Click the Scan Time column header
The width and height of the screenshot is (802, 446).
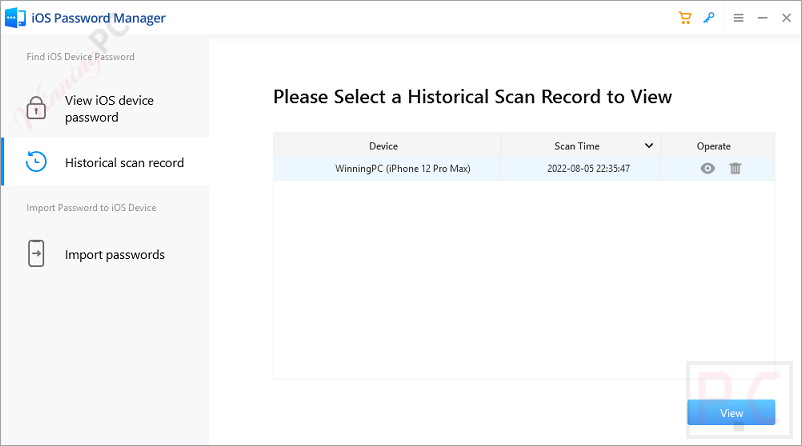(x=581, y=146)
